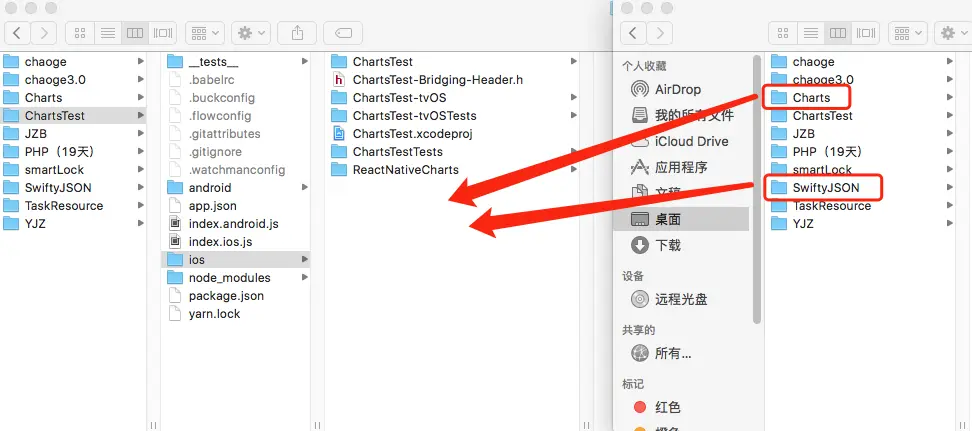Select column view in right window
The image size is (972, 431).
[x=837, y=33]
